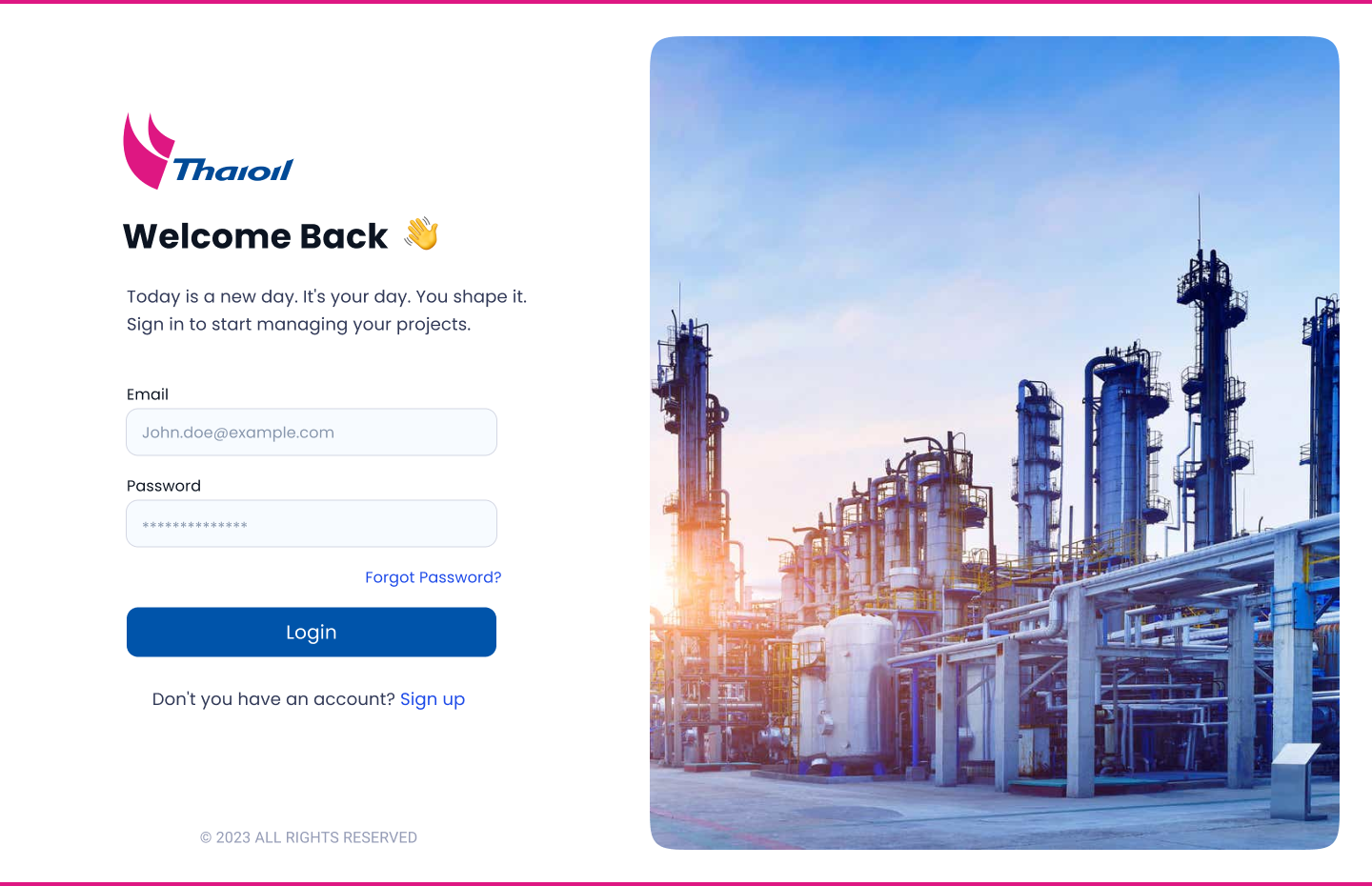Viewport: 1372px width, 886px height.
Task: Follow the Sign up link
Action: pos(433,699)
